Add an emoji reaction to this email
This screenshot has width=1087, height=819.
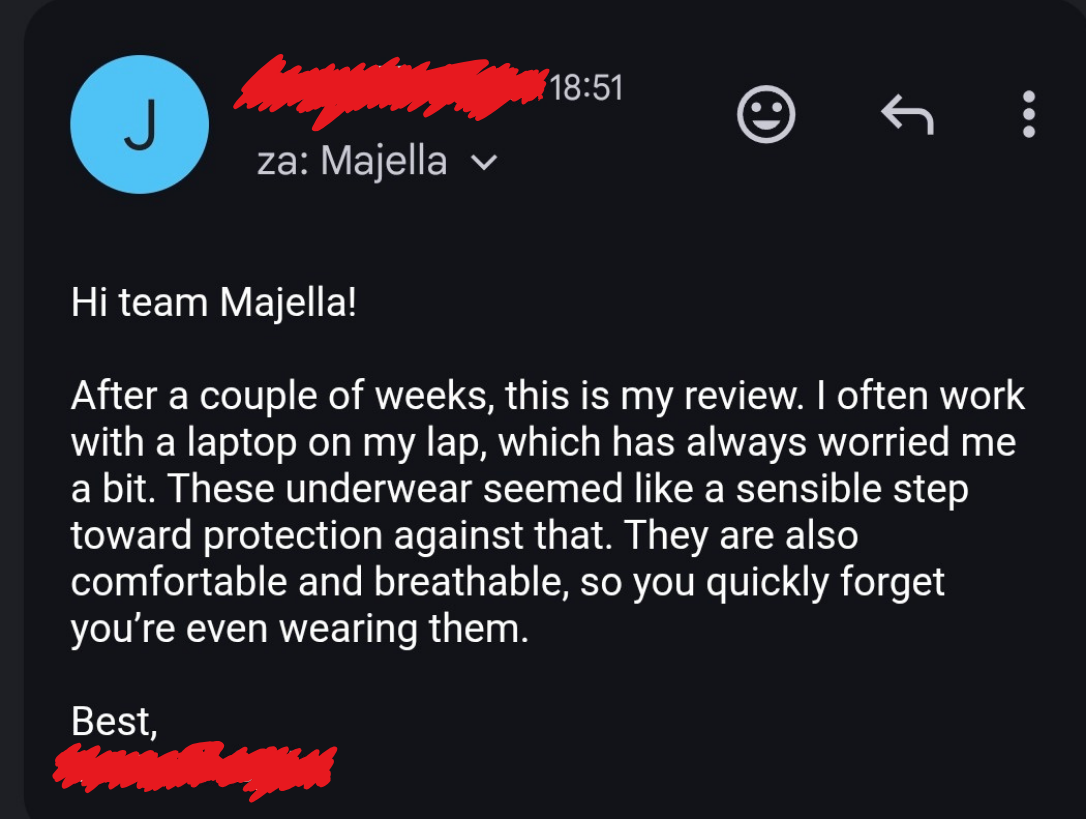(766, 114)
